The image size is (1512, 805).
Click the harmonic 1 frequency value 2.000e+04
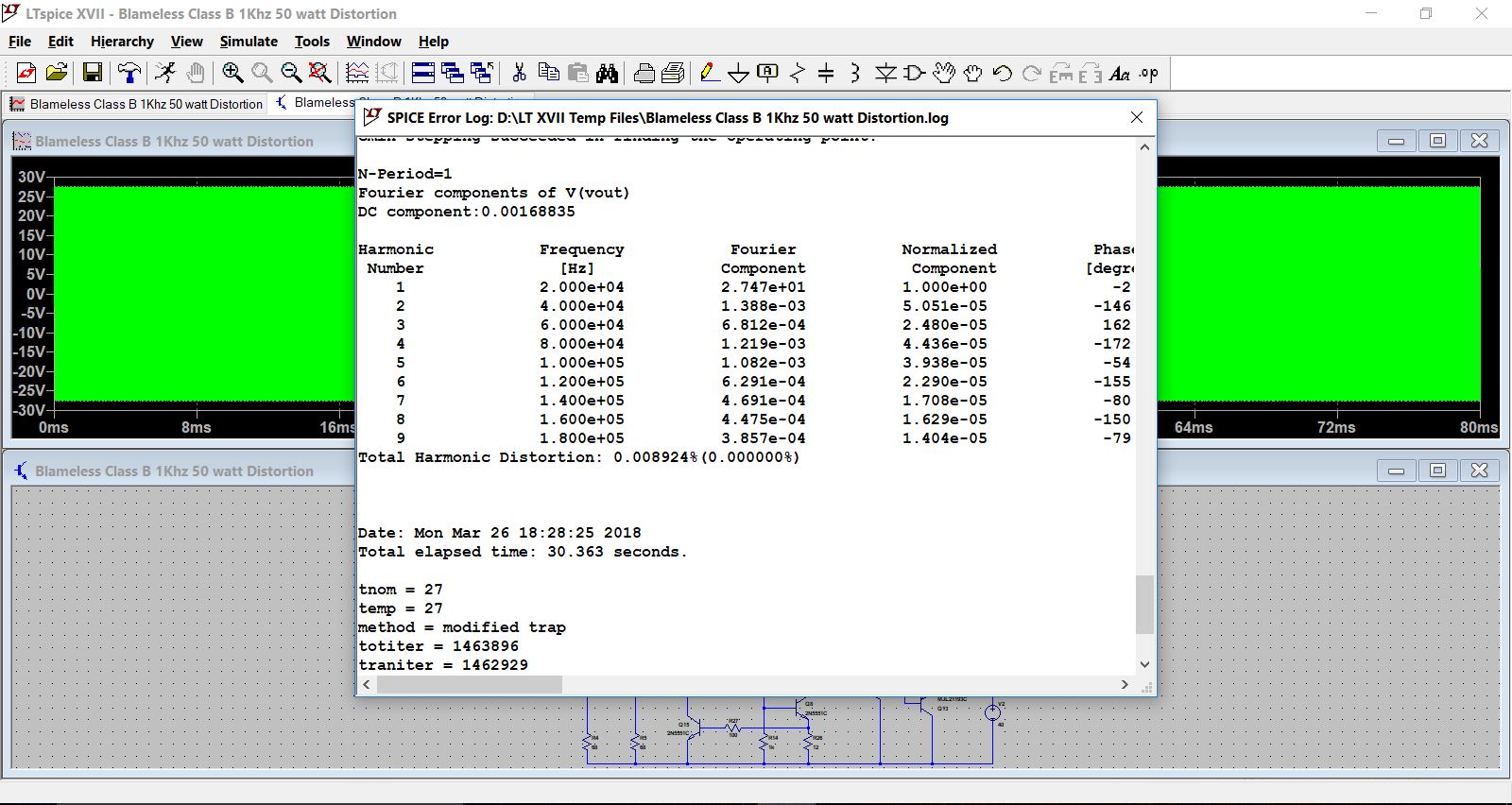[581, 287]
